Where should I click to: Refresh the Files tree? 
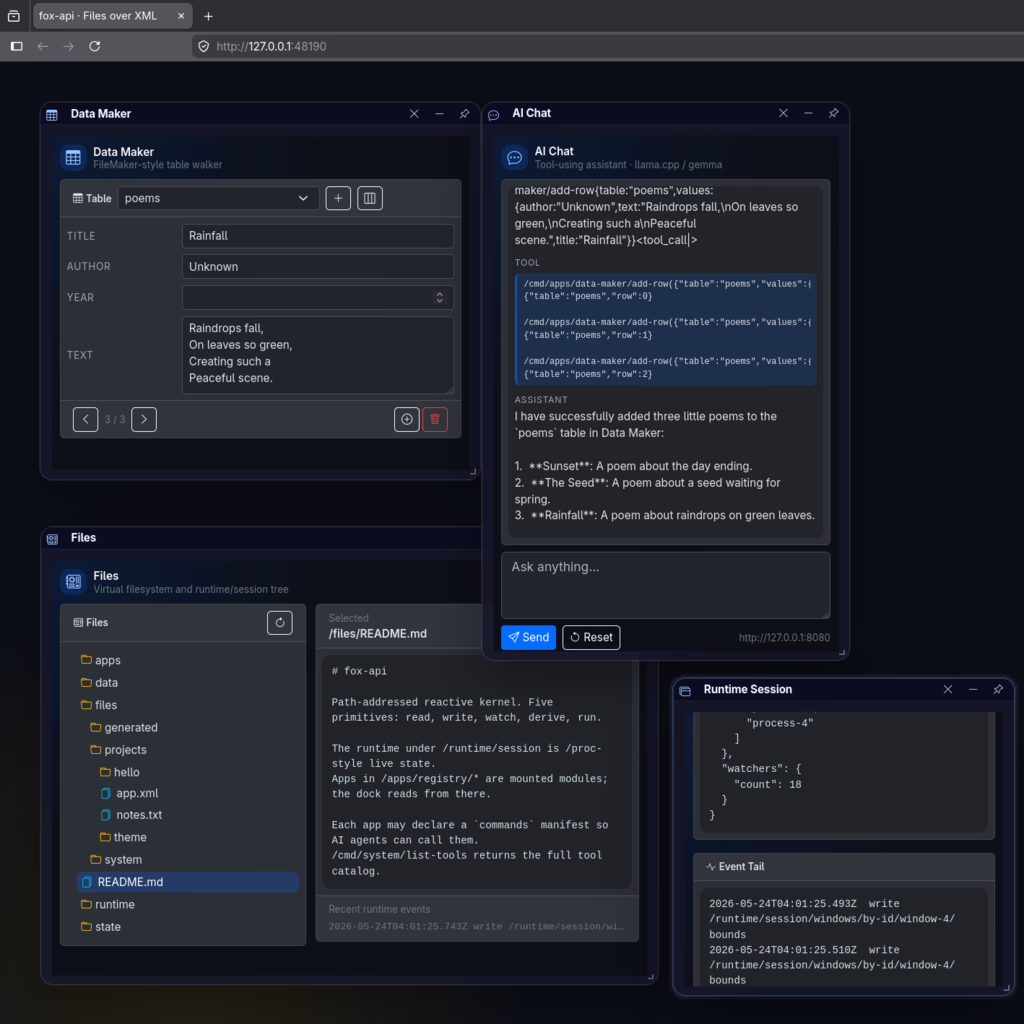[280, 622]
